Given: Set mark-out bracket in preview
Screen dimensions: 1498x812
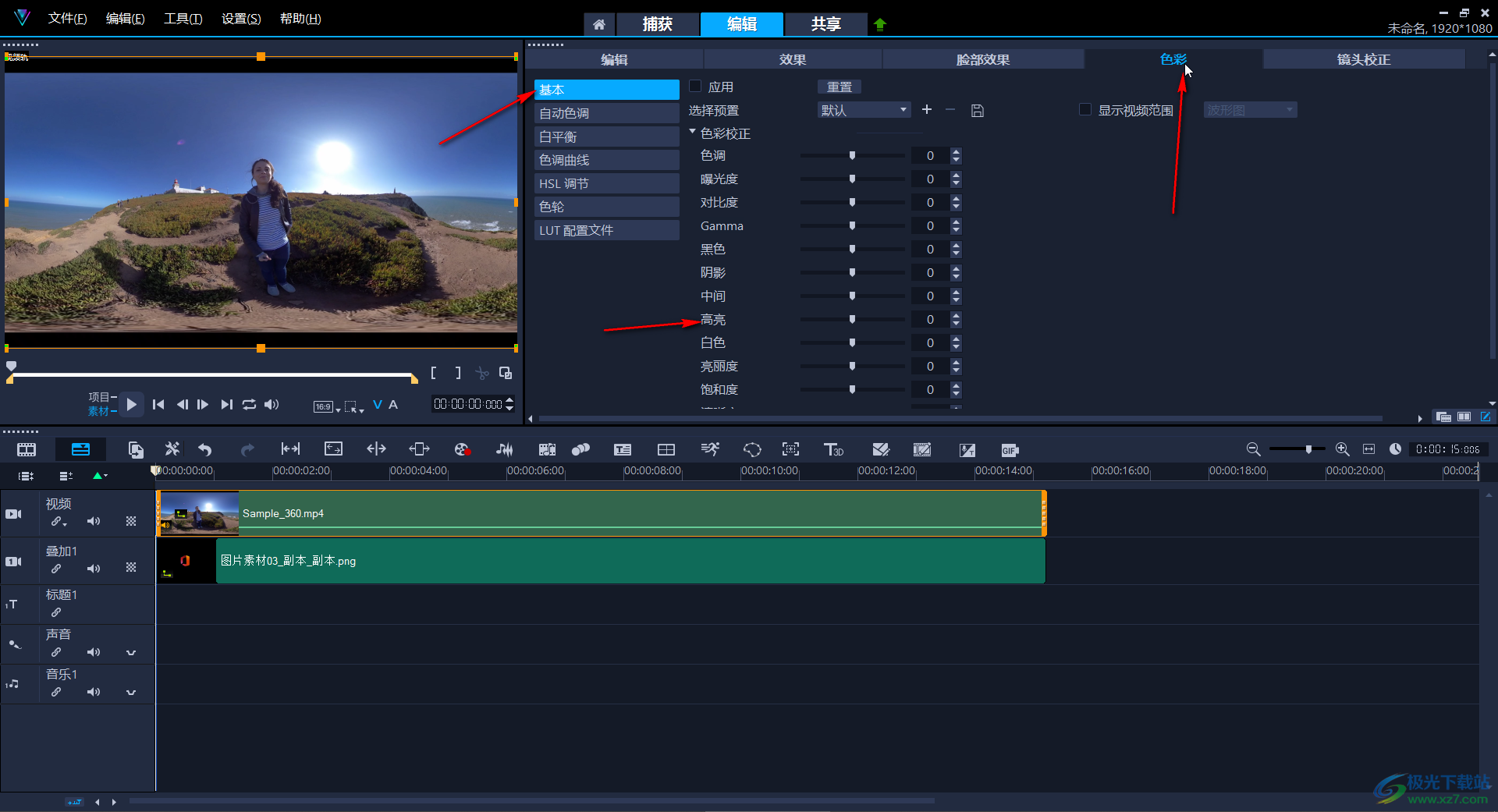Looking at the screenshot, I should click(x=458, y=373).
